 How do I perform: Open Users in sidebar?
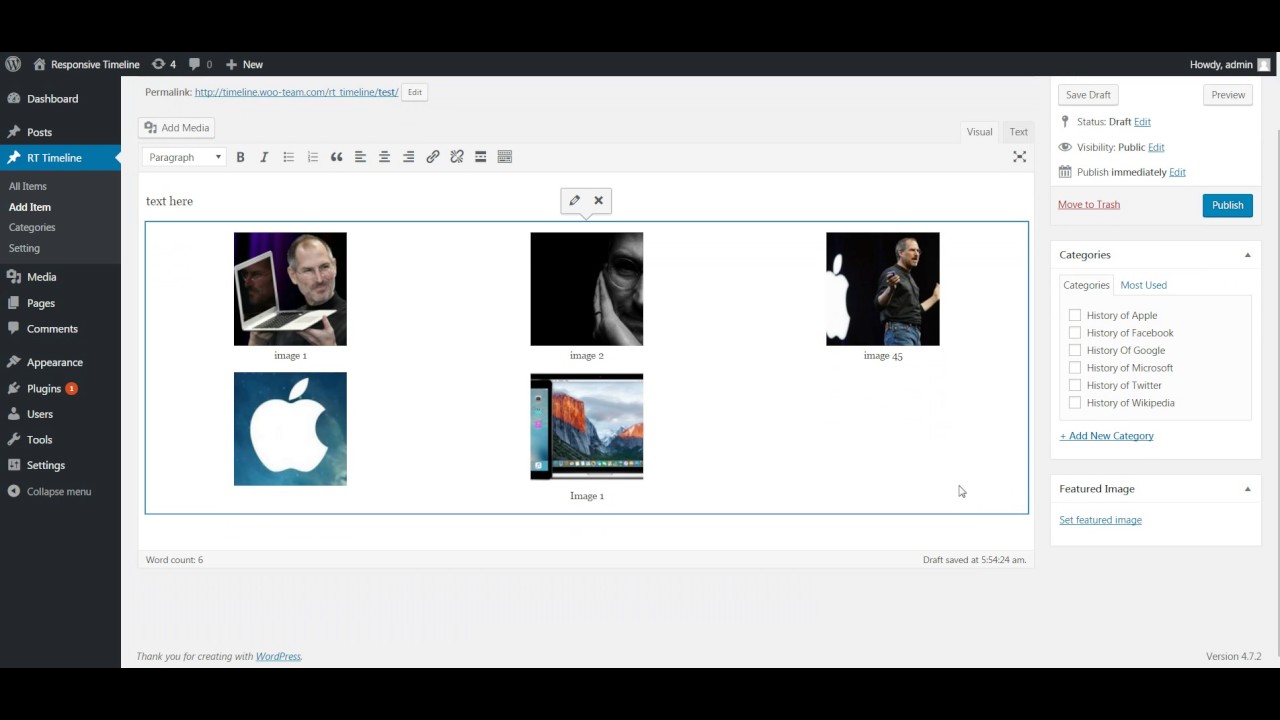[40, 414]
